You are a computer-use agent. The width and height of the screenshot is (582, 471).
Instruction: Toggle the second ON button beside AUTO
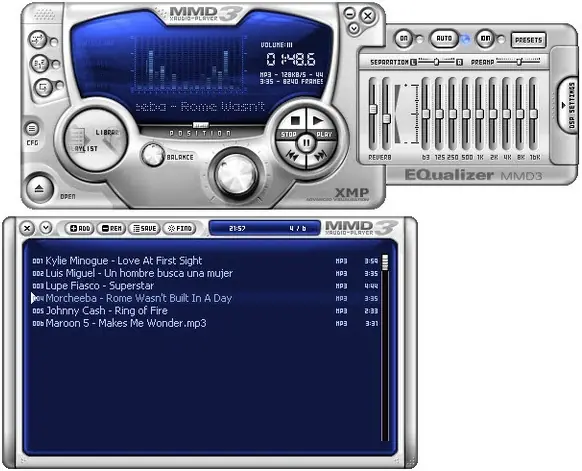click(x=485, y=38)
